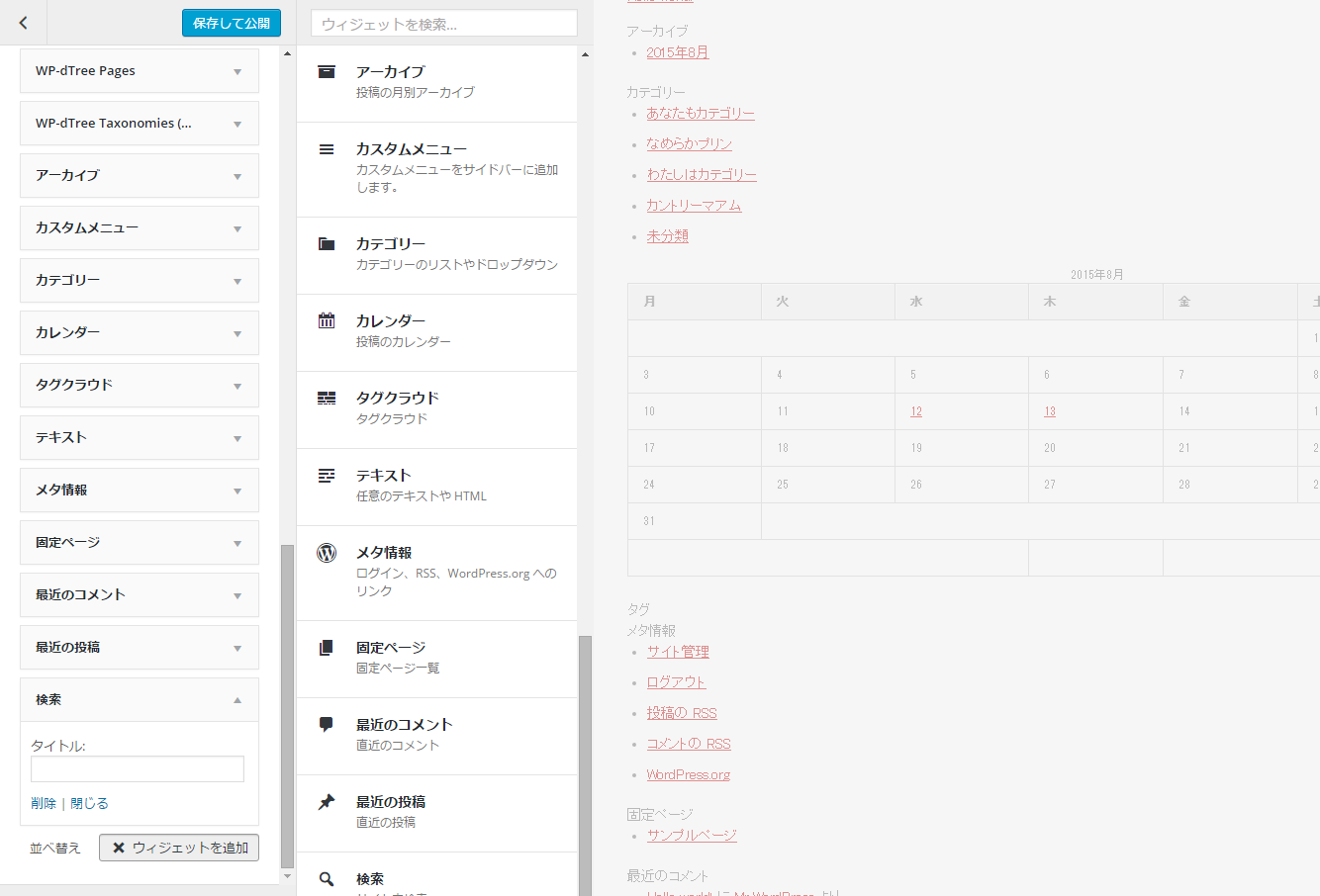Click the WordPress.org link in preview
The width and height of the screenshot is (1320, 896).
click(689, 774)
